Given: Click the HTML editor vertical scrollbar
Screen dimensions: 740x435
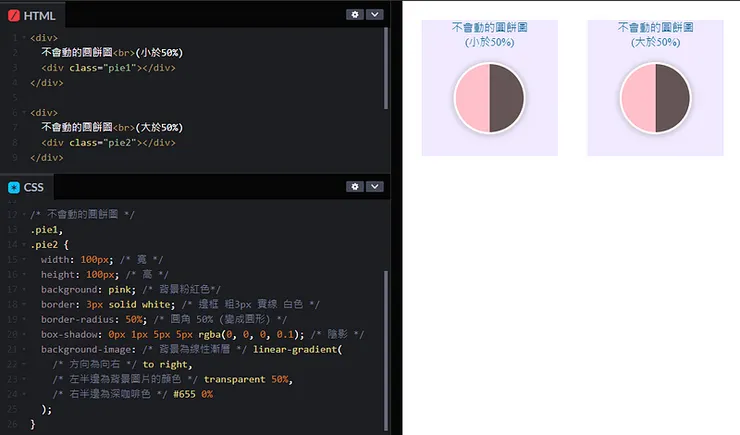Looking at the screenshot, I should (386, 68).
